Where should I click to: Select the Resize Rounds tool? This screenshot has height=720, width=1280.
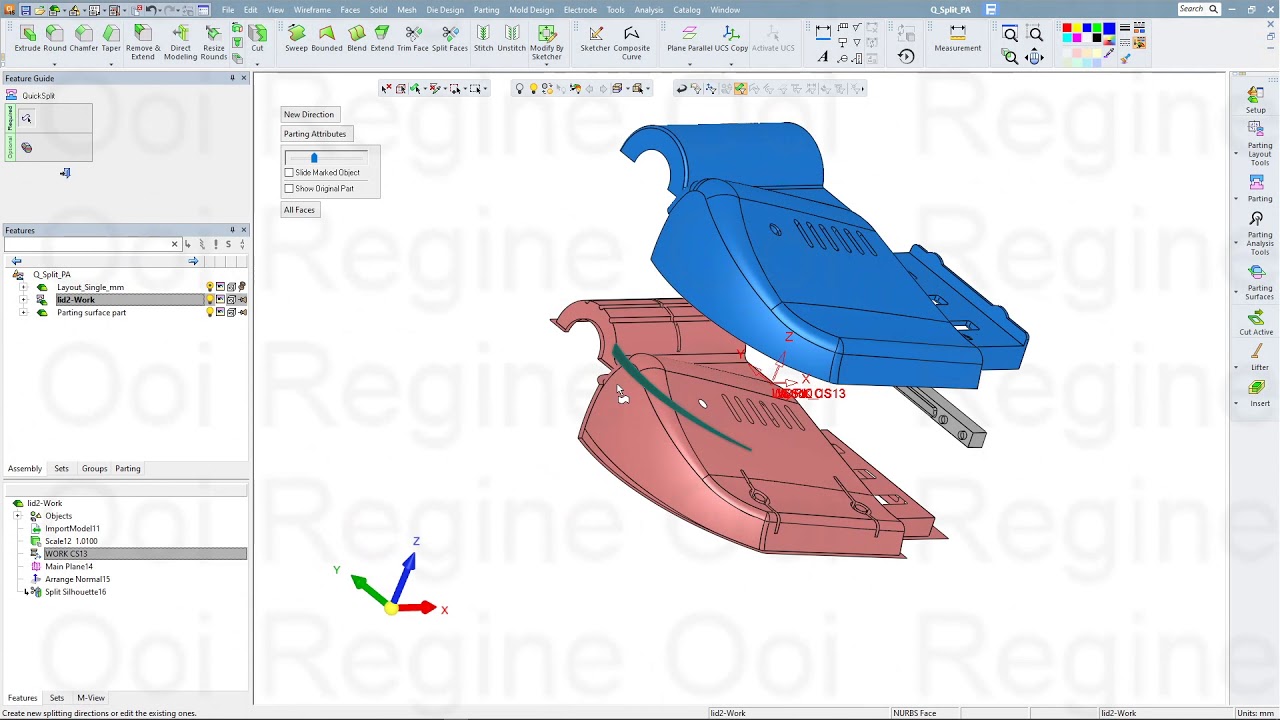(213, 43)
